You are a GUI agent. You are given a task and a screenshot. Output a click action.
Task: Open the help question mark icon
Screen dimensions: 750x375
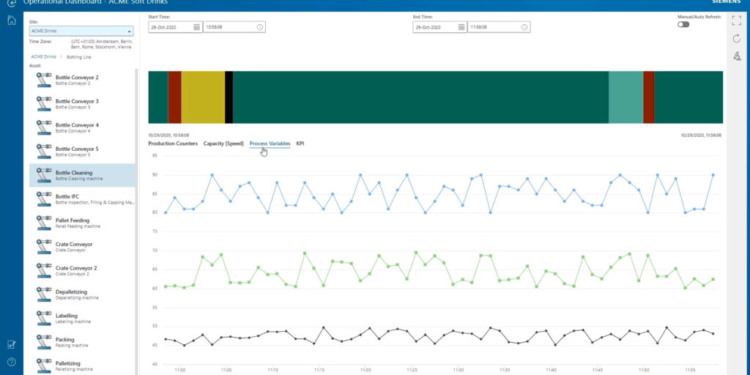tap(12, 361)
